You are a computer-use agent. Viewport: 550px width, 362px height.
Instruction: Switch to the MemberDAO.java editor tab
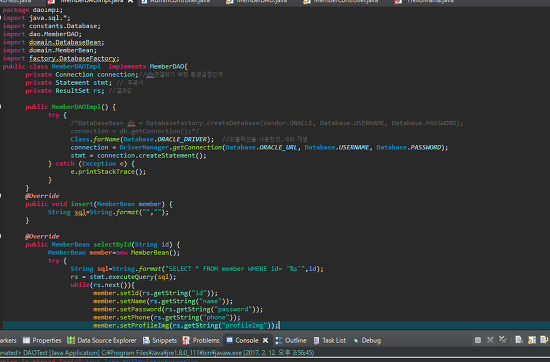coord(257,1)
